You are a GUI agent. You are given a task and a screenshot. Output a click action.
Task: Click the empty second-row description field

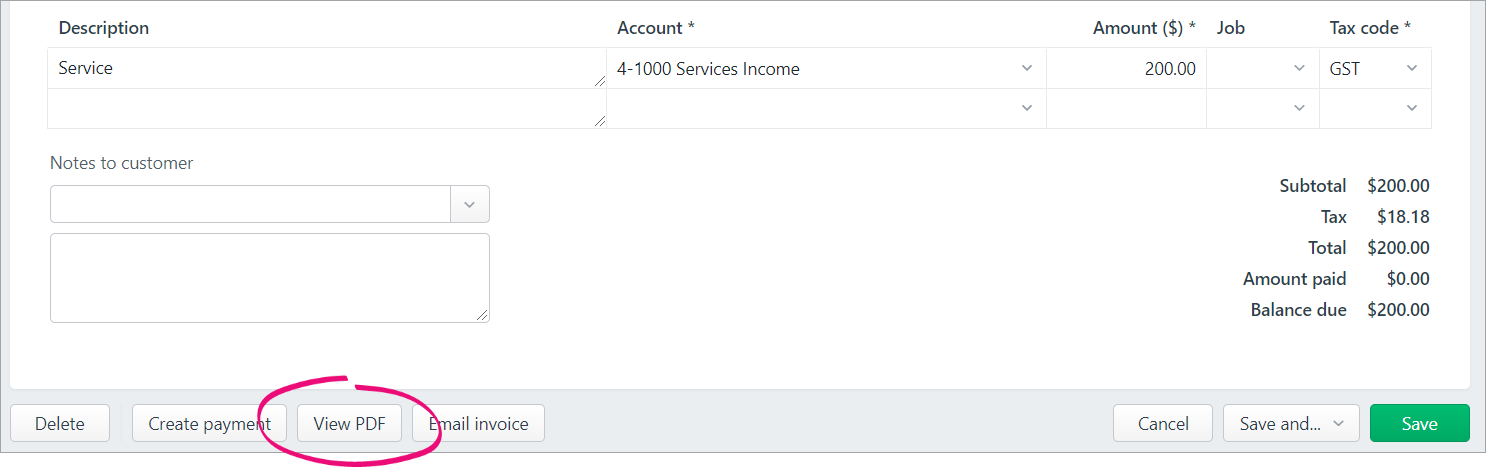point(325,108)
